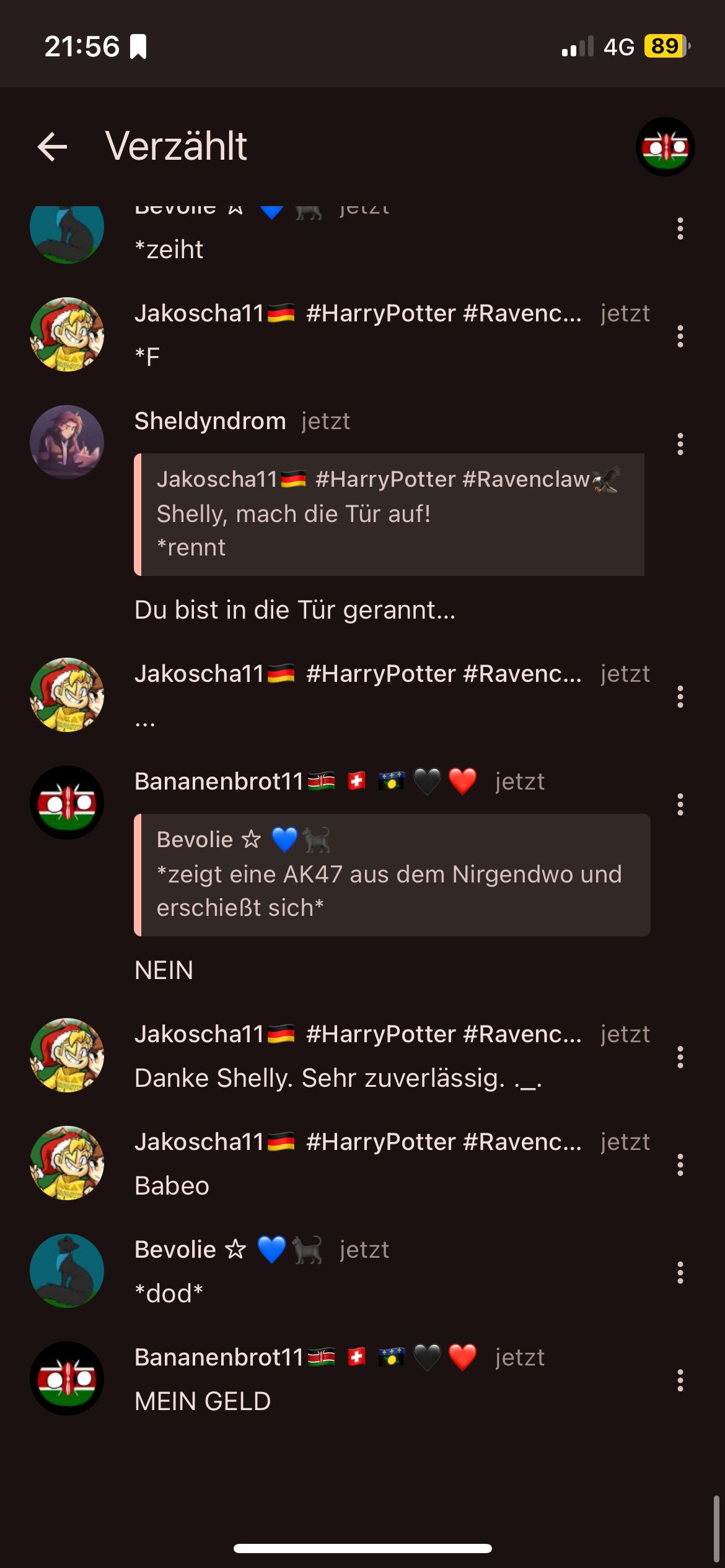
Task: Open three-dot menu for the Babeo message
Action: [x=680, y=1164]
